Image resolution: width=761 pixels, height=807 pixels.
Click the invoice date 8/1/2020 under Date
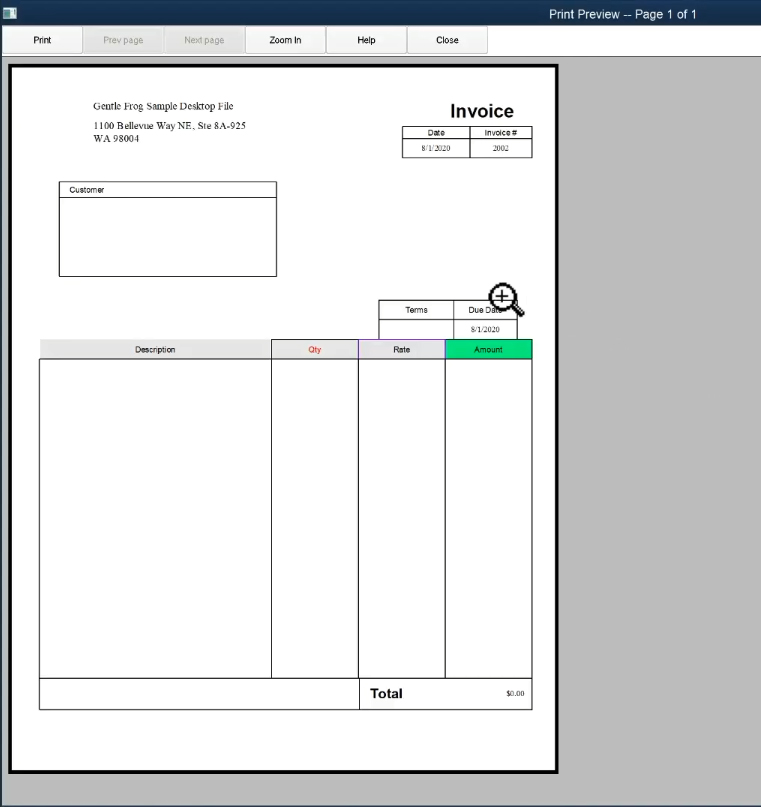click(x=436, y=148)
